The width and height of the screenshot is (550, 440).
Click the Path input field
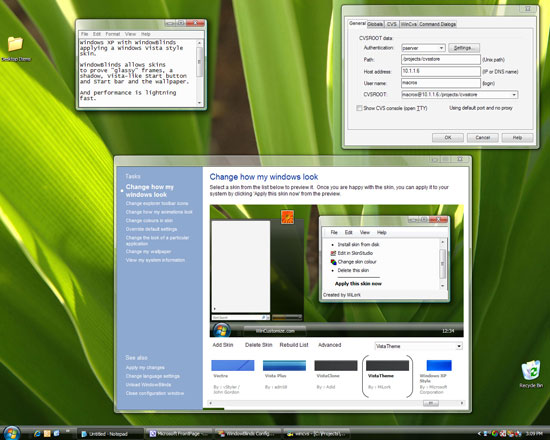[x=441, y=59]
